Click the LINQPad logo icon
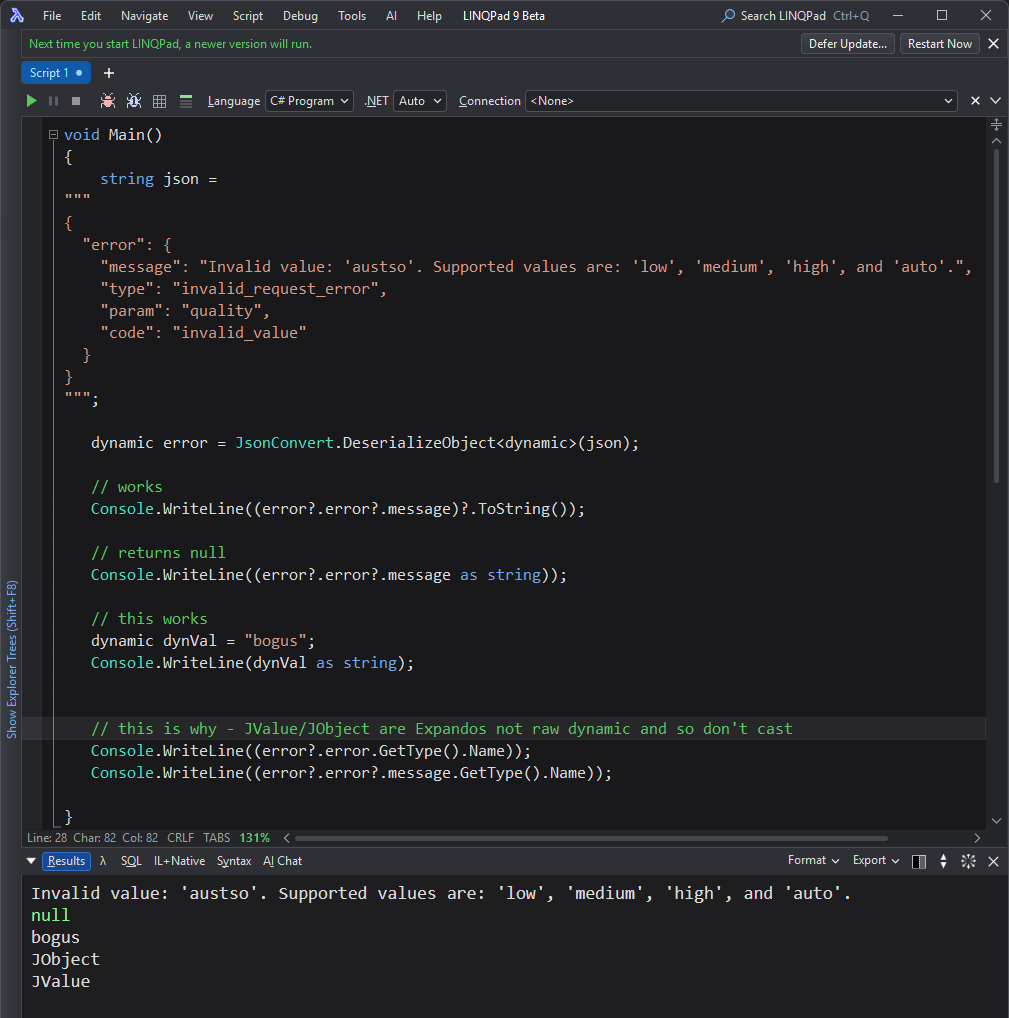1009x1018 pixels. 17,16
